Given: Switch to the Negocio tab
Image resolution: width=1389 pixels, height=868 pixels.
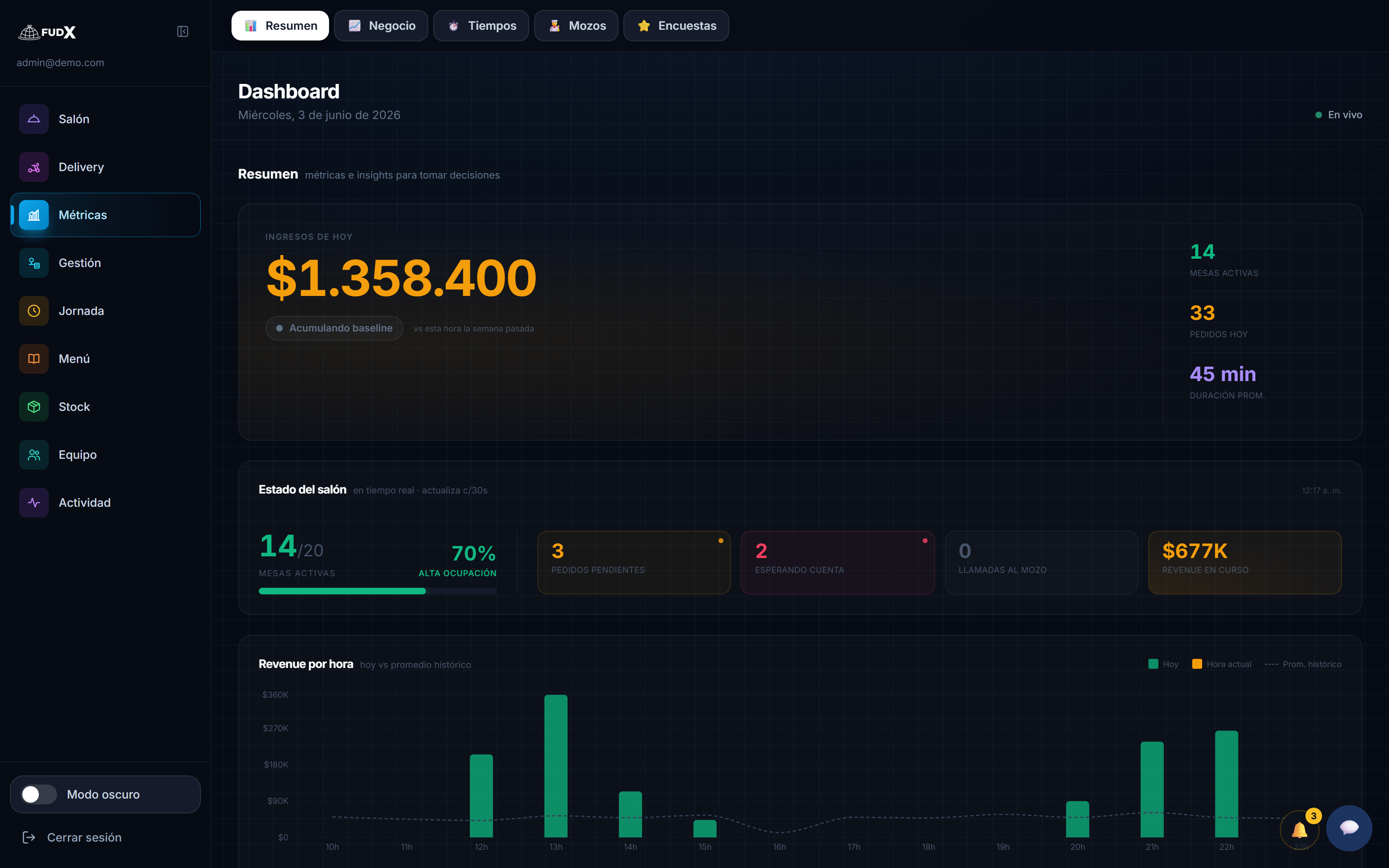Looking at the screenshot, I should pyautogui.click(x=381, y=26).
